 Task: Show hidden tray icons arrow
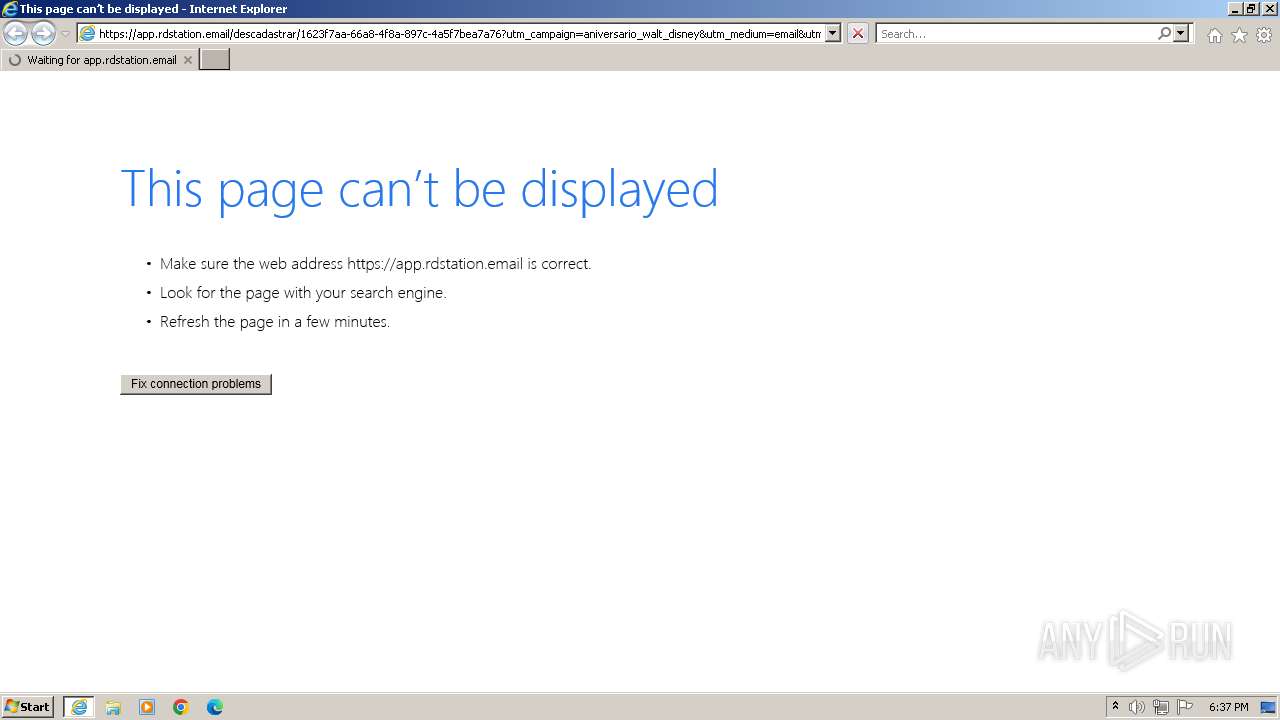[1115, 707]
